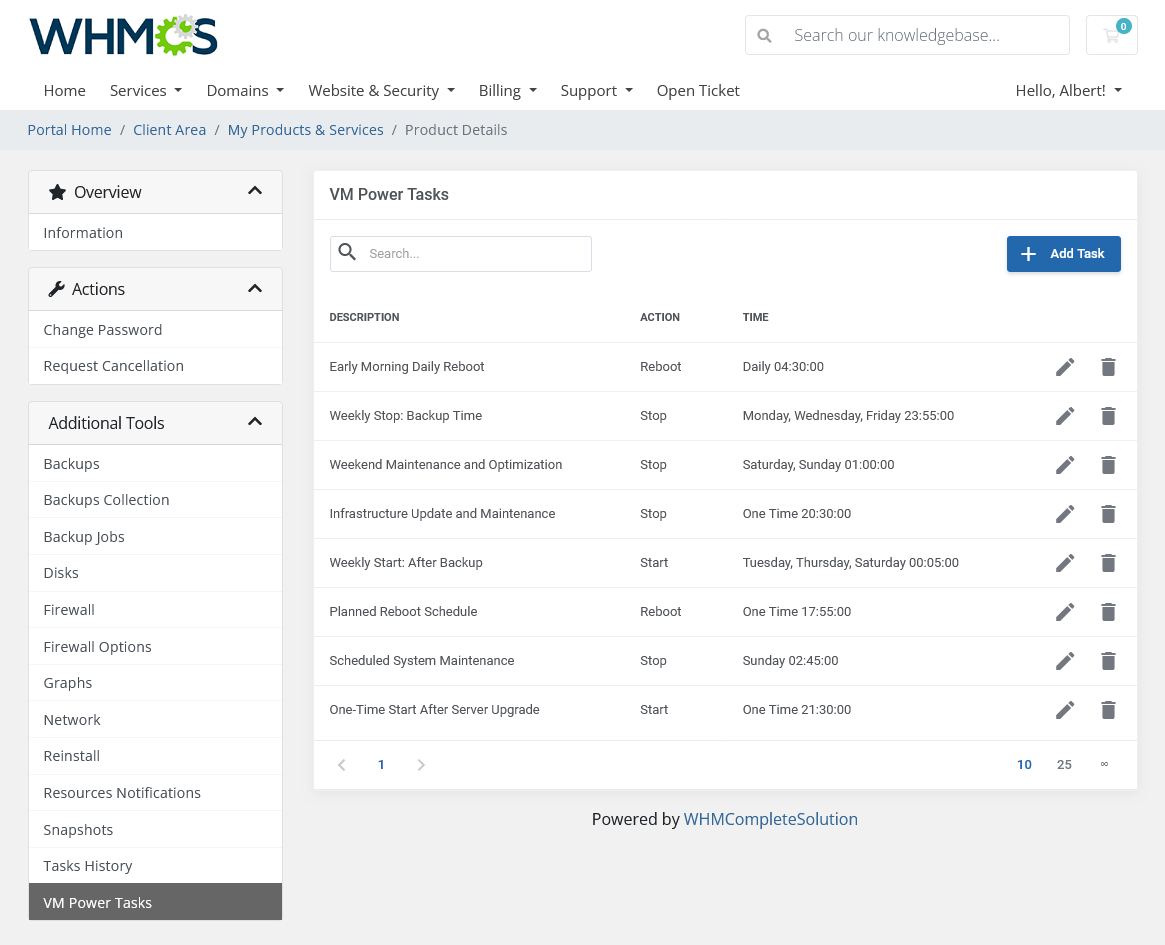Image resolution: width=1165 pixels, height=945 pixels.
Task: Follow the WHMCompleteSolution link
Action: (x=770, y=819)
